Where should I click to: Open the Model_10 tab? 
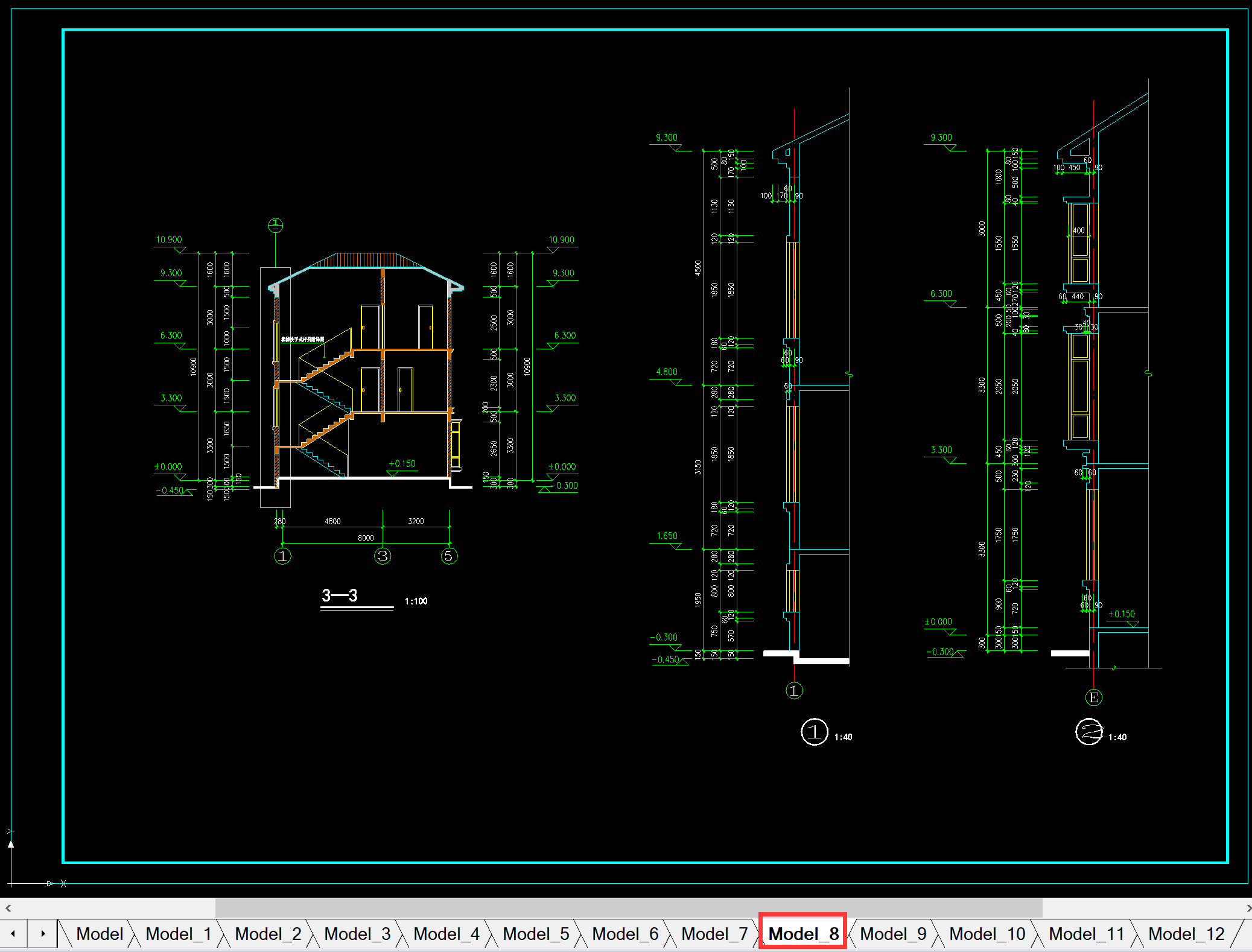click(987, 934)
